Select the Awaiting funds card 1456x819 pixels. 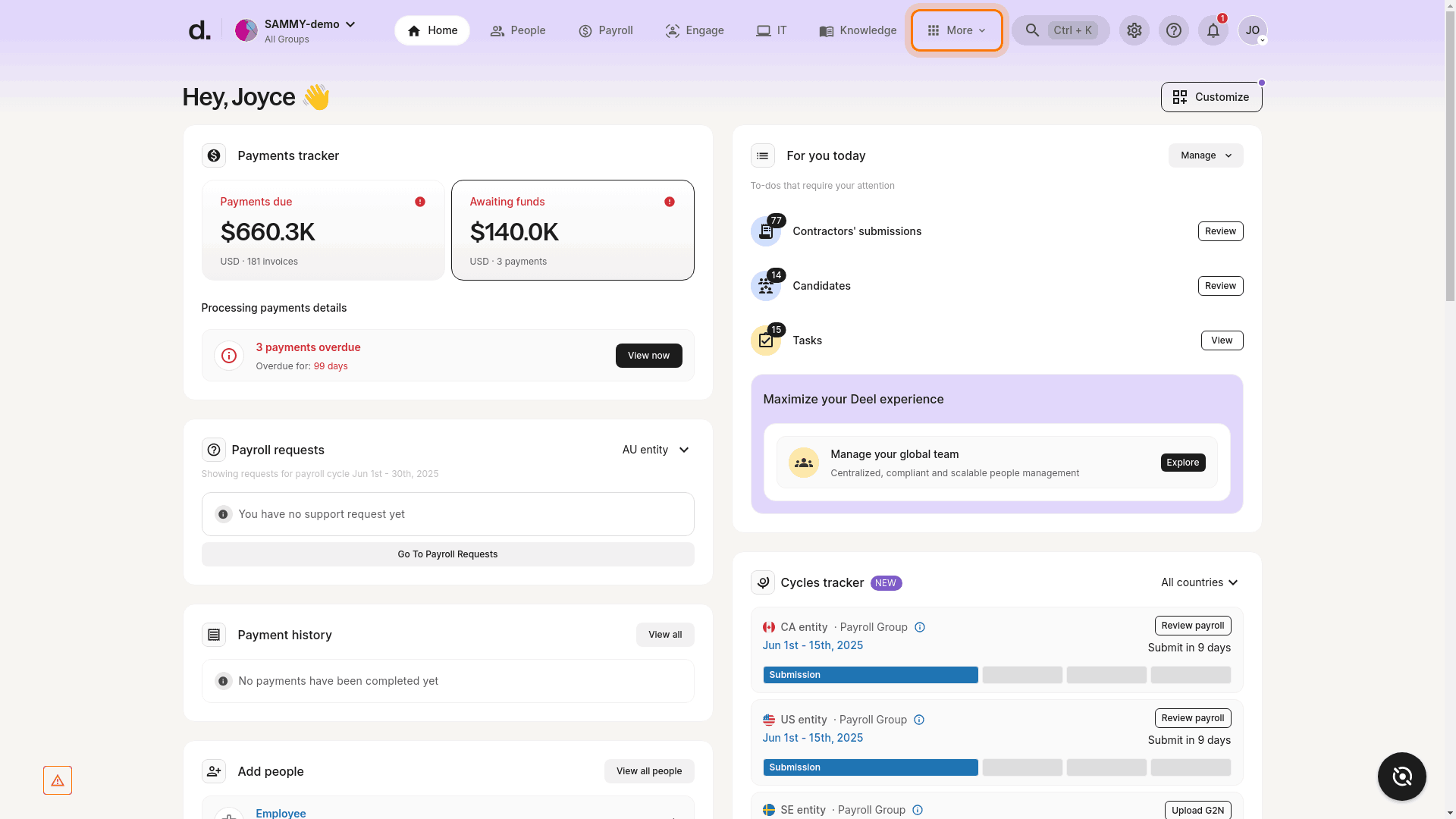pyautogui.click(x=573, y=231)
